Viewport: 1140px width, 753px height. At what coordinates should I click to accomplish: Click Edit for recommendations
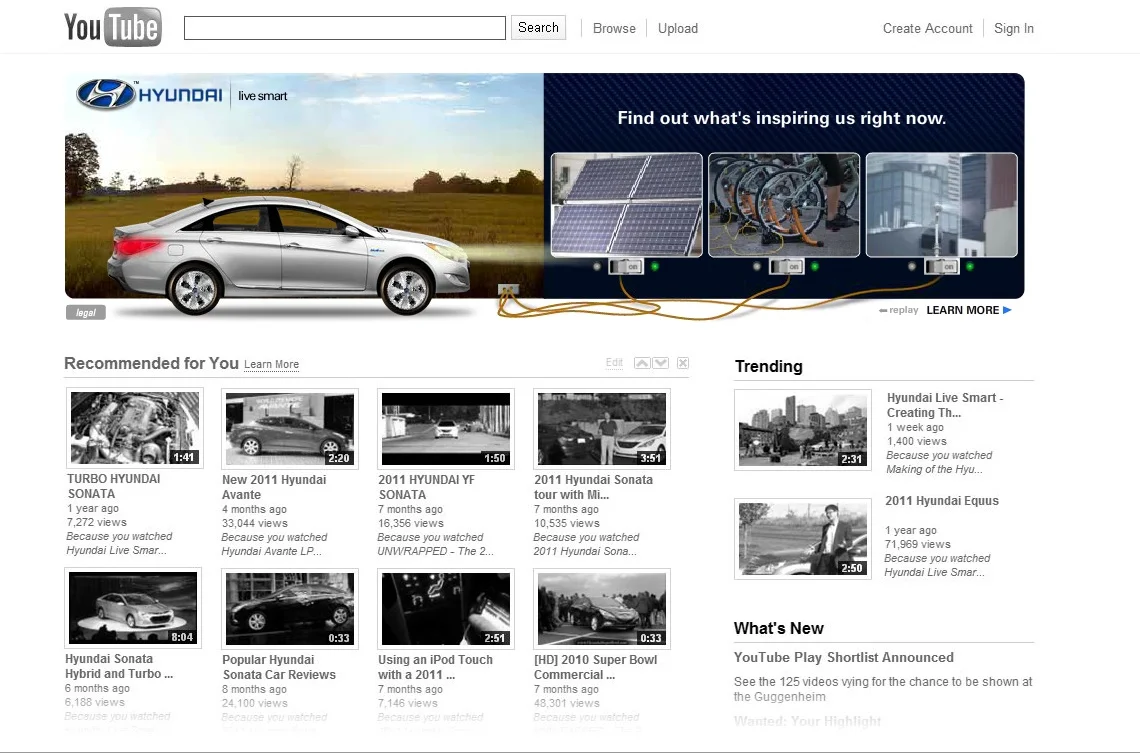[x=614, y=363]
